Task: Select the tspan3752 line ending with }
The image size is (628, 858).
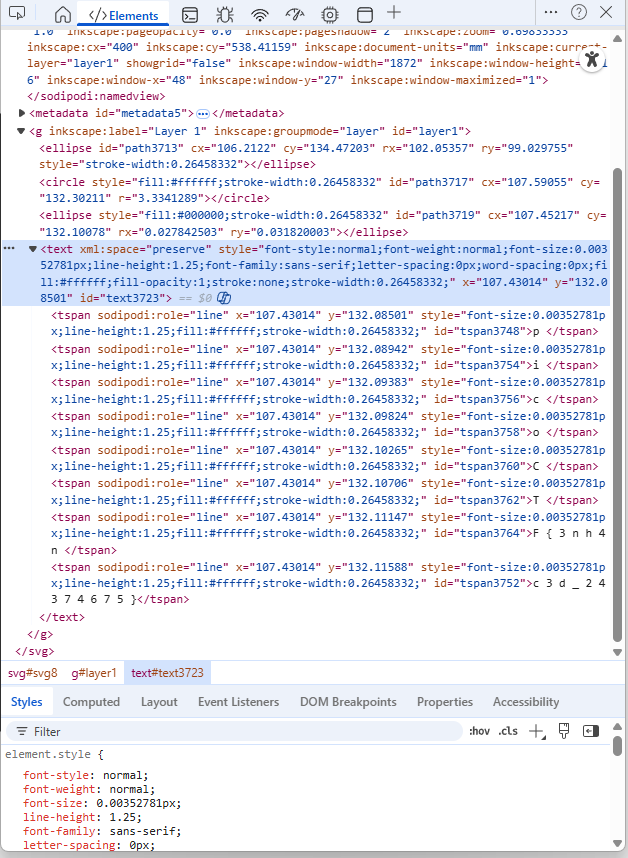Action: [328, 583]
